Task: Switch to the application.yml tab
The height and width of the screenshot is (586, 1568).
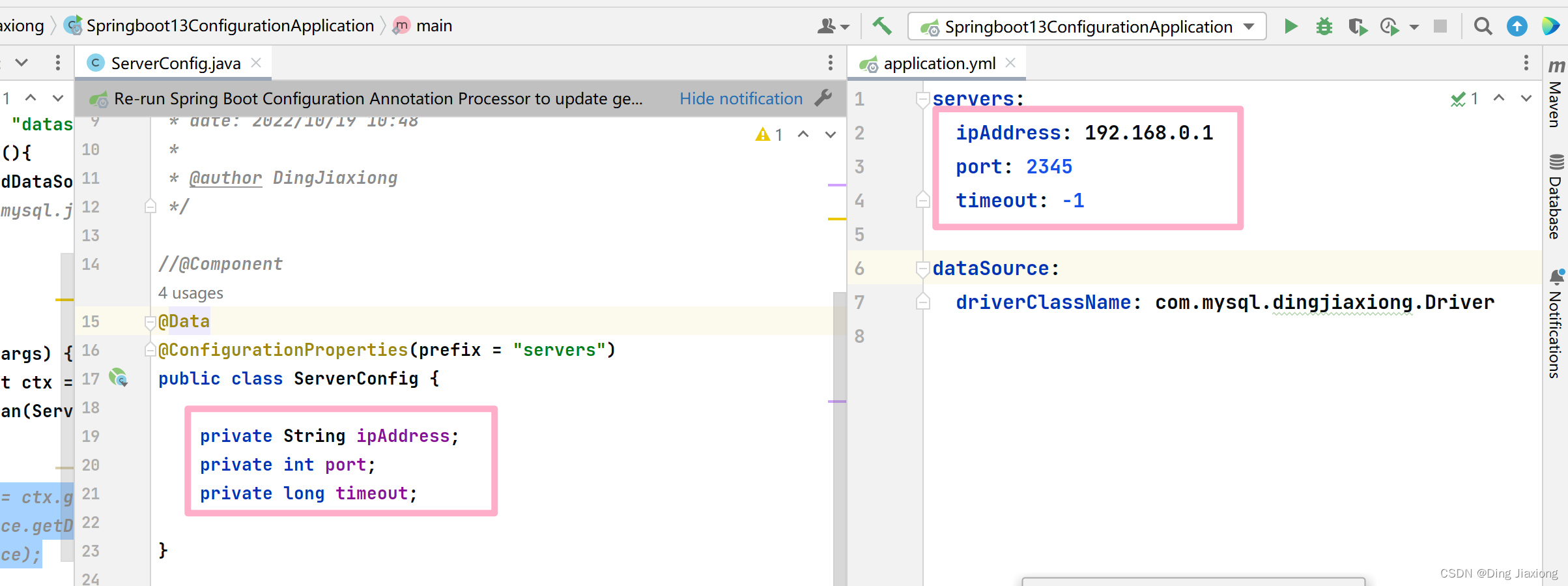Action: [x=939, y=63]
